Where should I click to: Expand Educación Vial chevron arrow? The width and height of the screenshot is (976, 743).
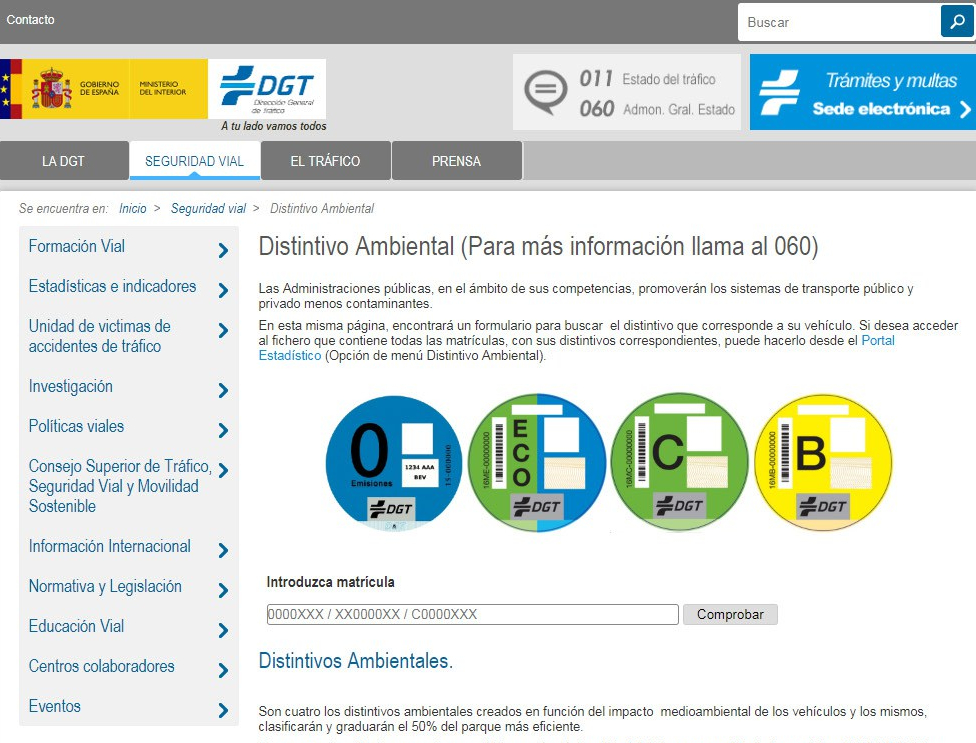tap(223, 630)
